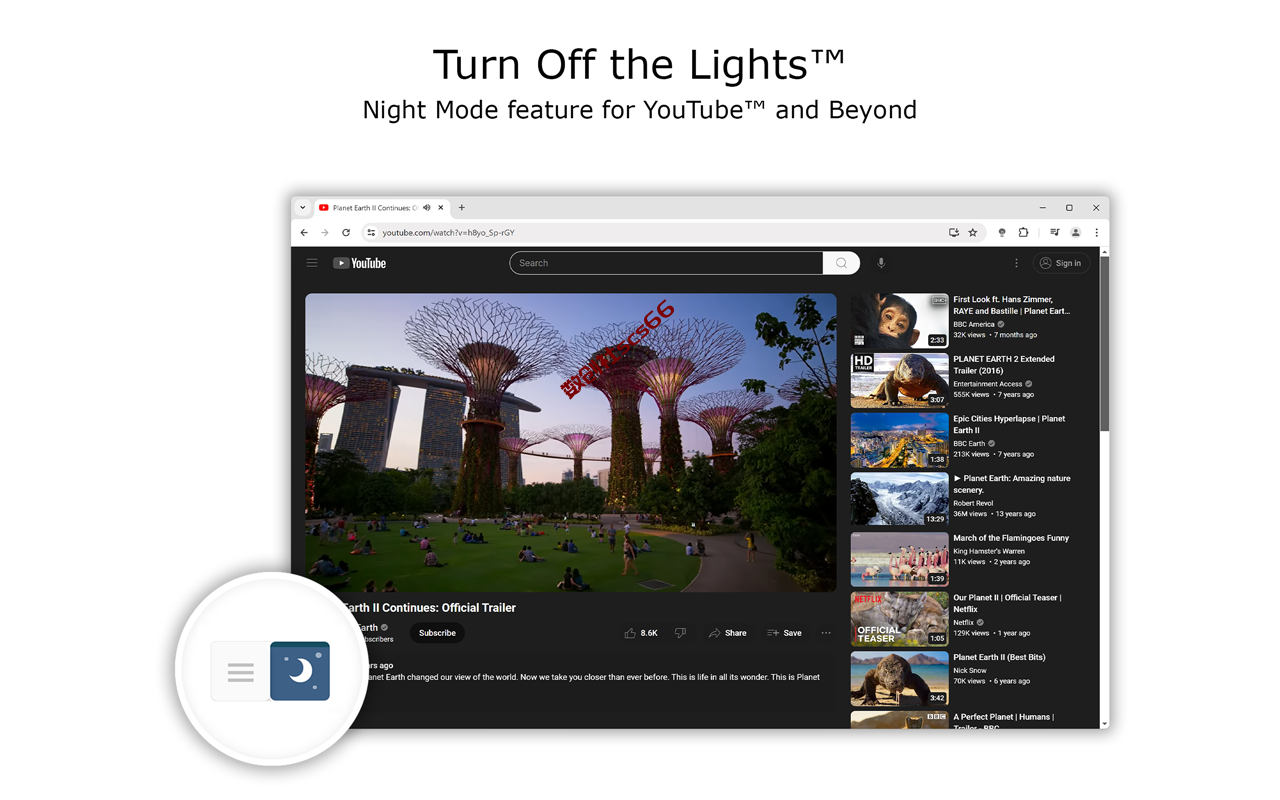Open March of the Flamingoes Funny thumbnail

pos(899,559)
